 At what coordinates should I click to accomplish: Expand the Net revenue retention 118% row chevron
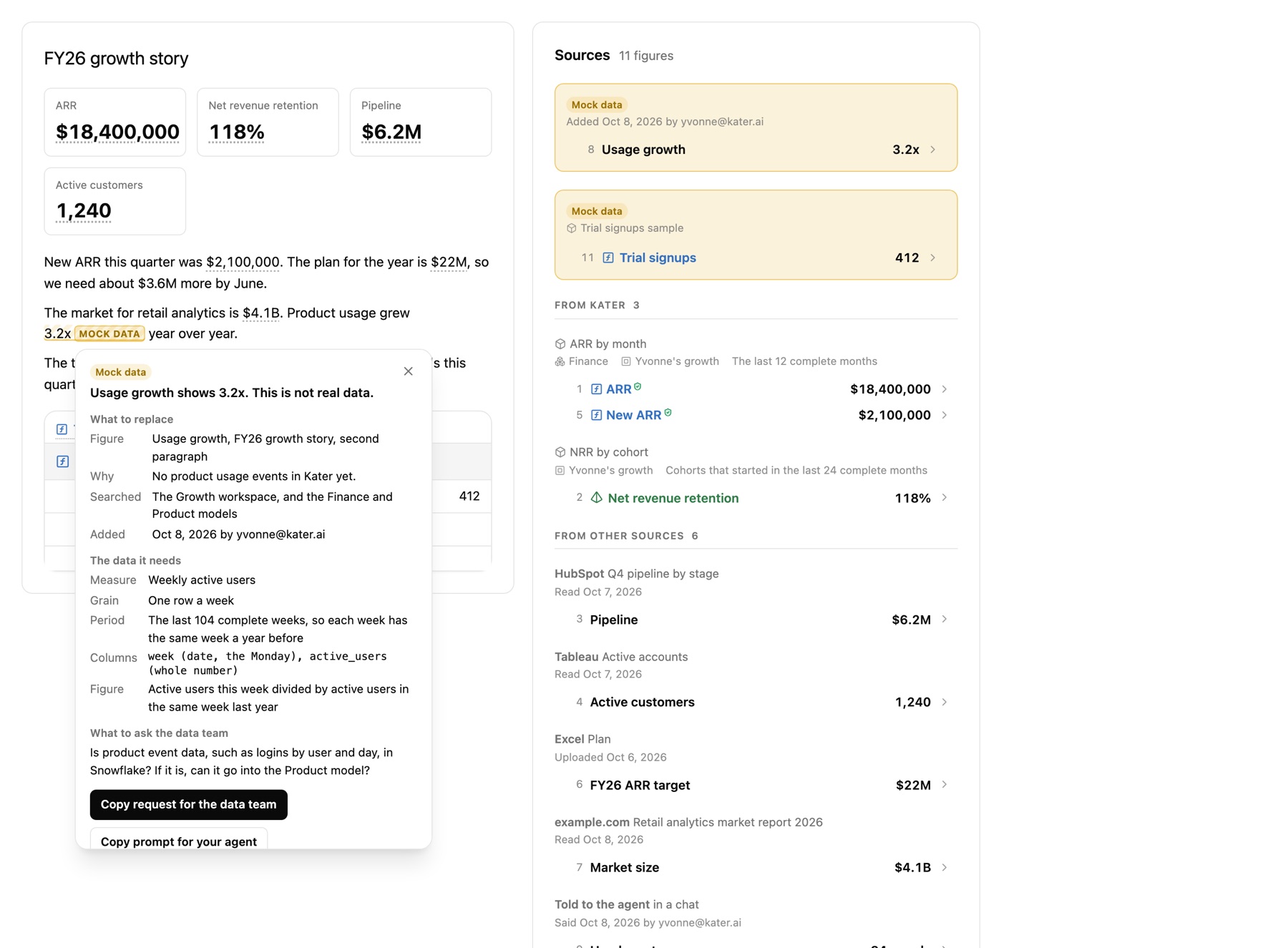click(945, 498)
